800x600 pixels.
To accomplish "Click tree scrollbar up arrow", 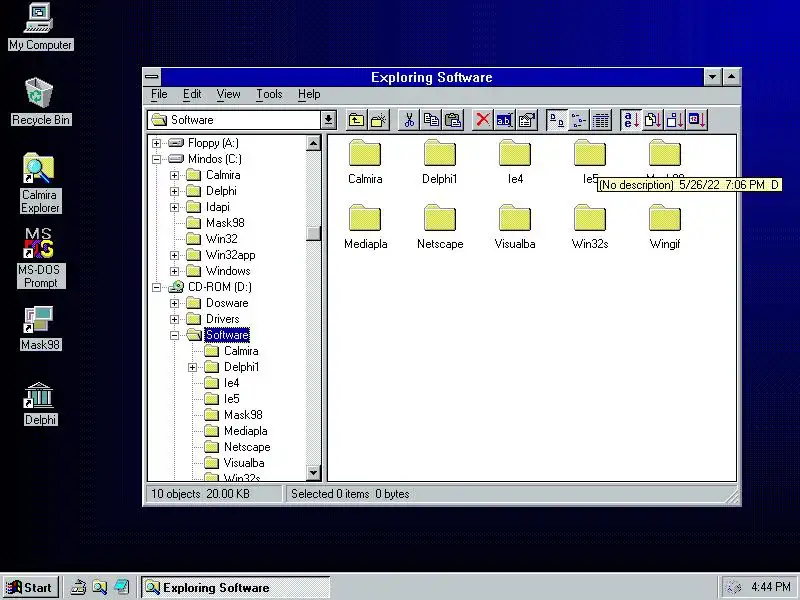I will (x=313, y=143).
